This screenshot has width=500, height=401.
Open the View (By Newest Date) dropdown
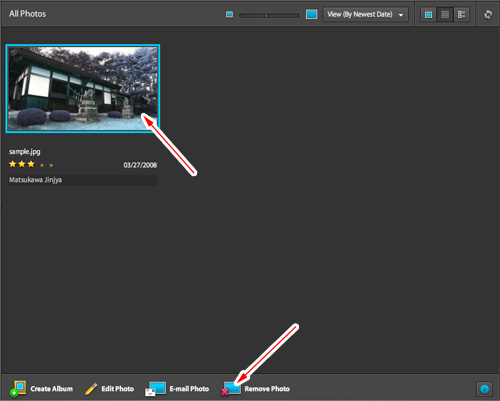click(x=365, y=15)
